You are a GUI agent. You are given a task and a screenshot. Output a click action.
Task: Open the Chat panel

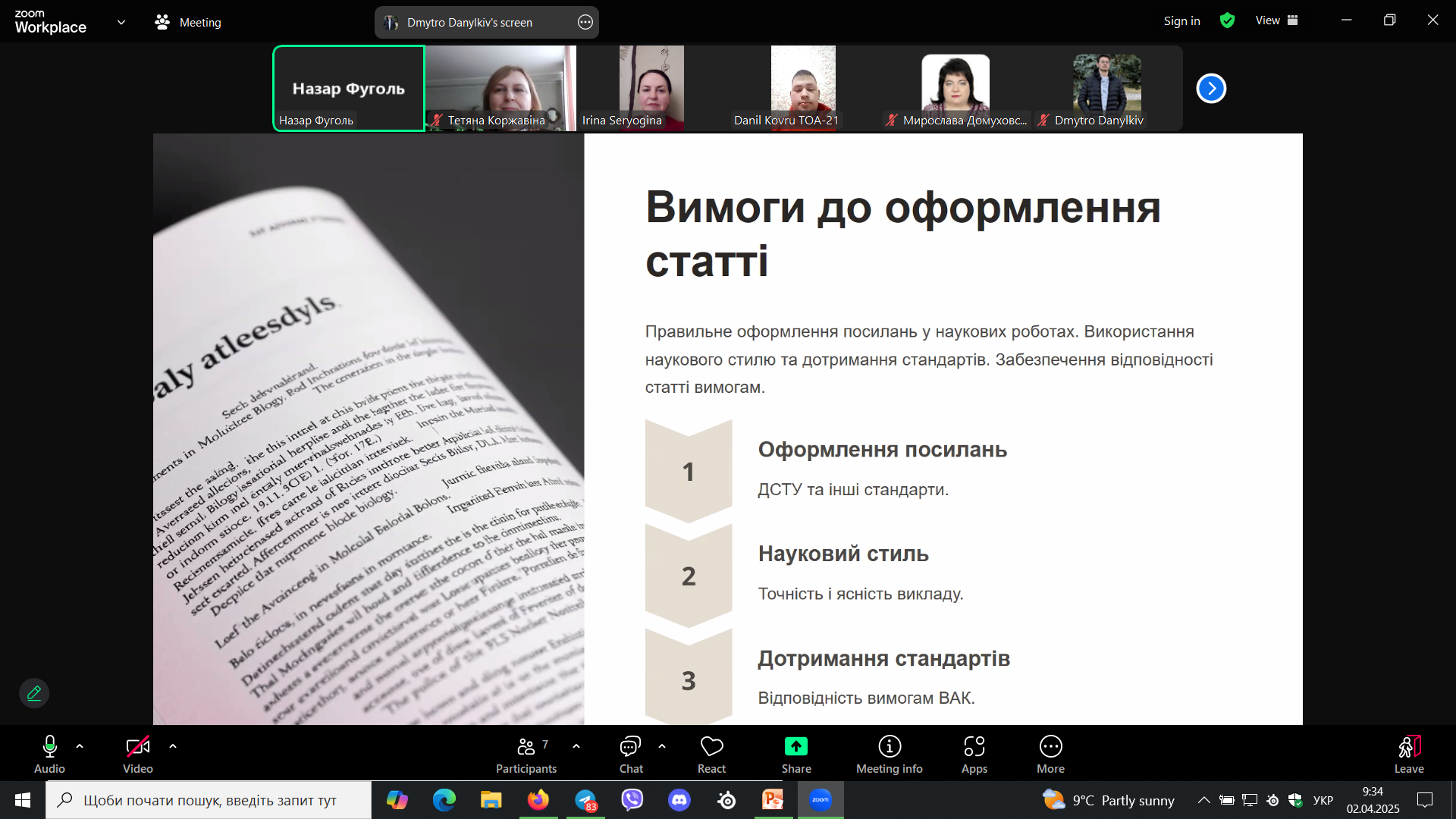pyautogui.click(x=630, y=747)
